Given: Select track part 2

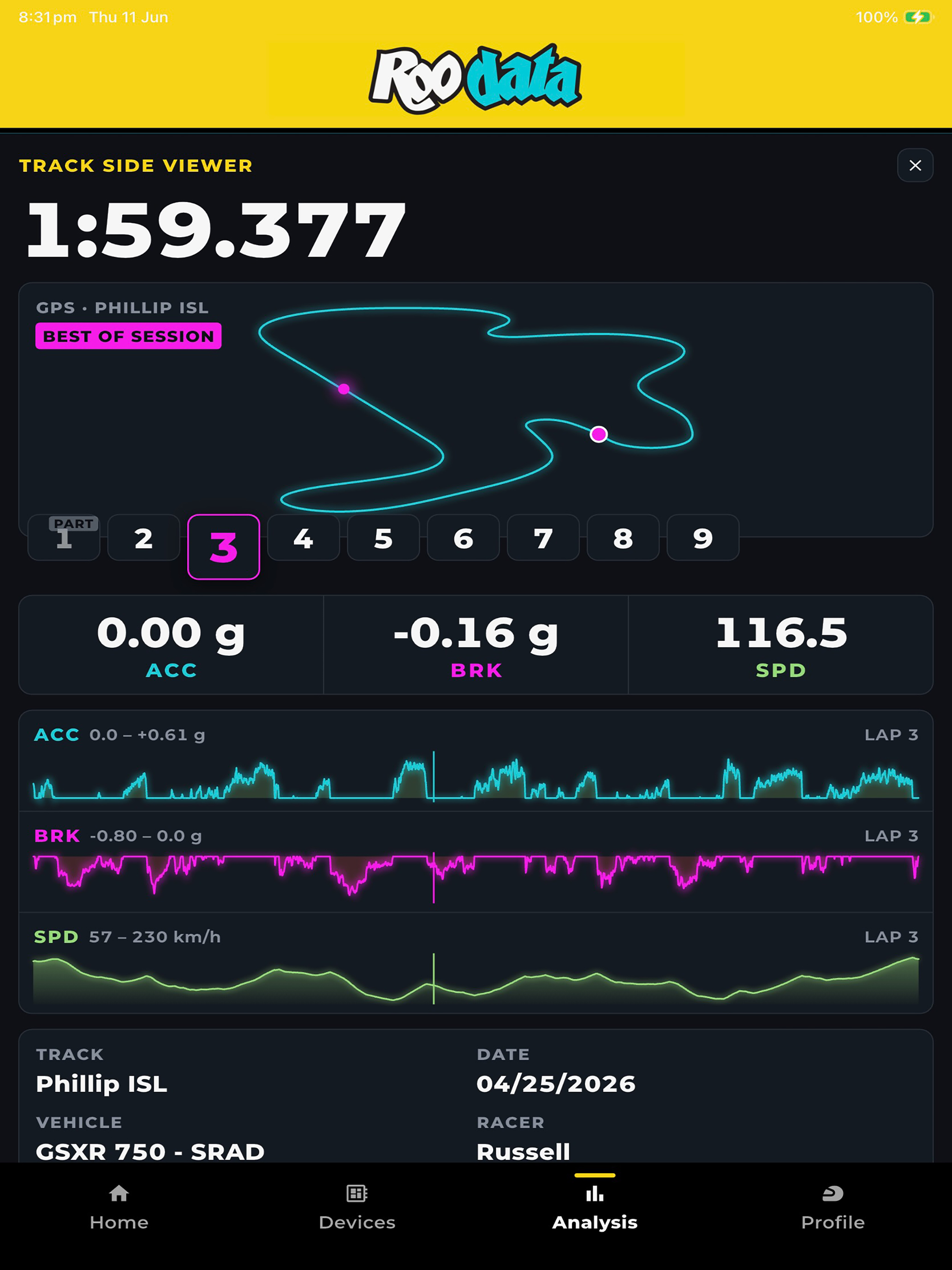Looking at the screenshot, I should [143, 537].
